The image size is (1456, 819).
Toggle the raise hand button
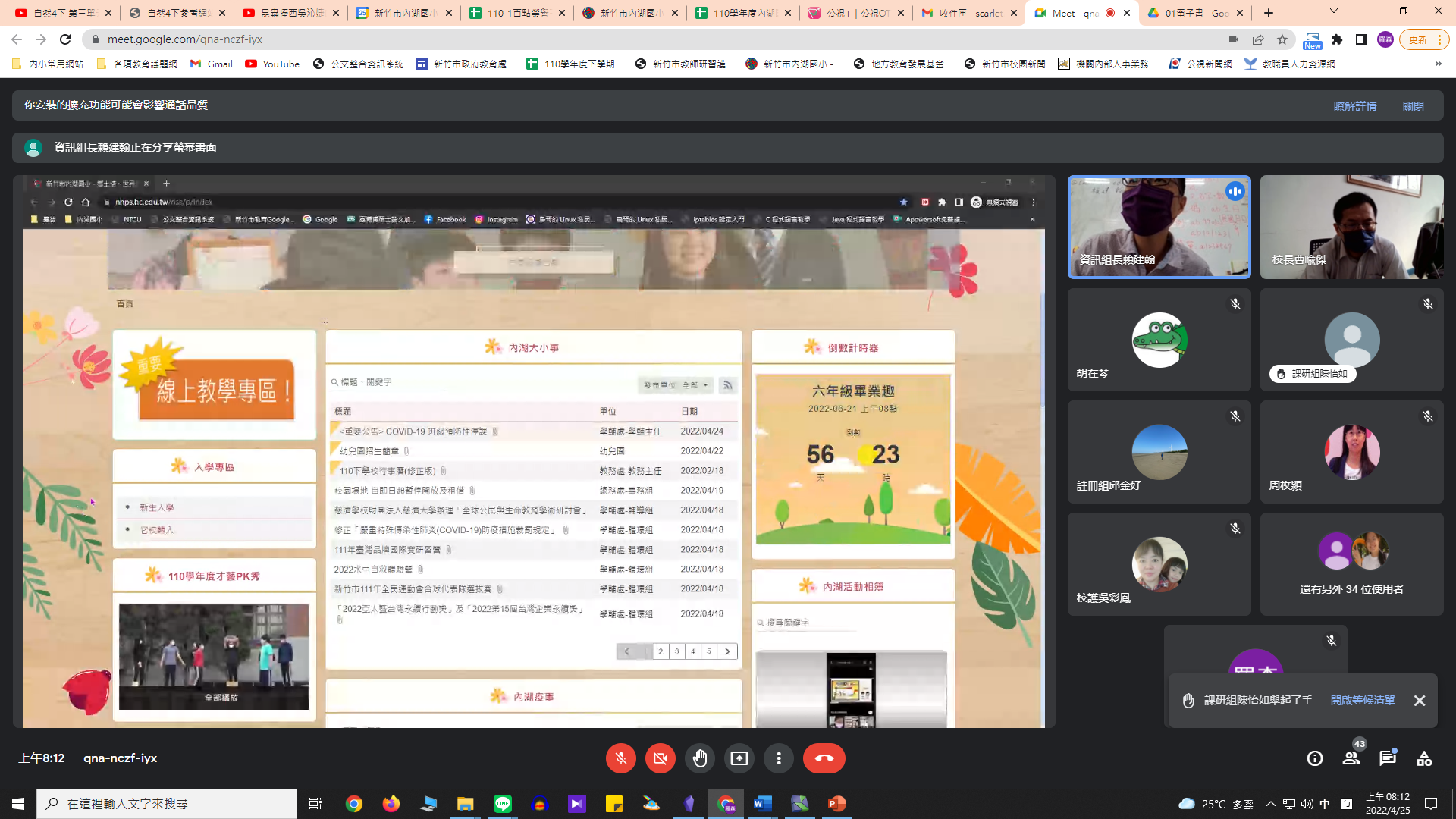(x=699, y=758)
